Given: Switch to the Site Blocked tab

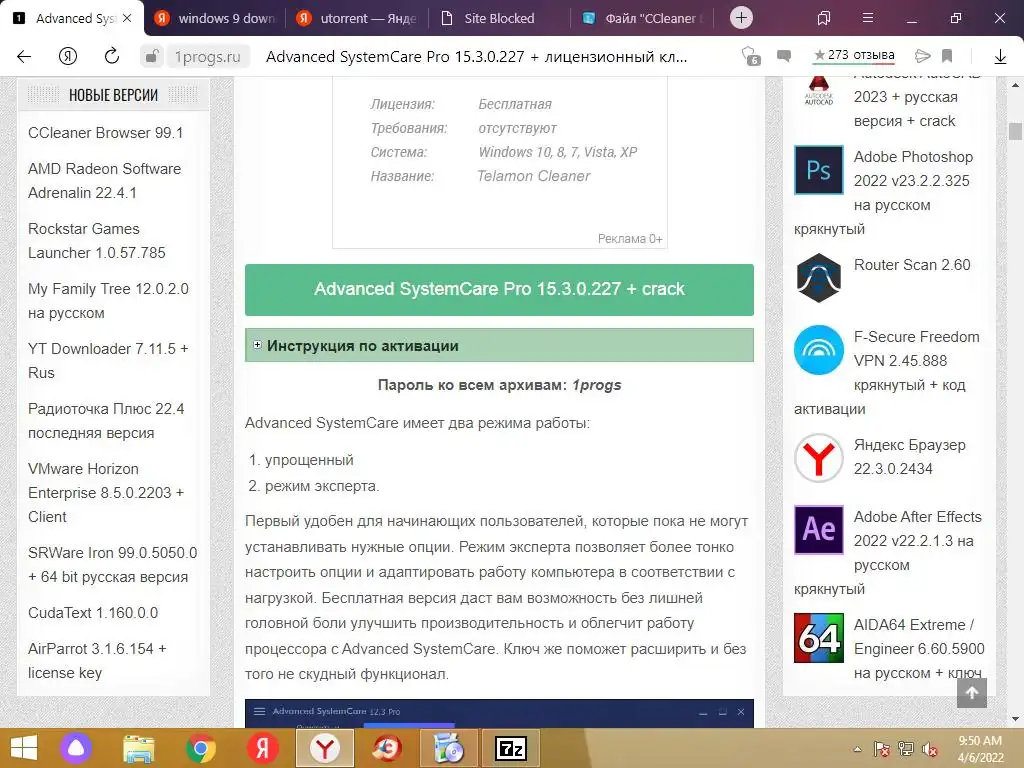Looking at the screenshot, I should point(499,18).
